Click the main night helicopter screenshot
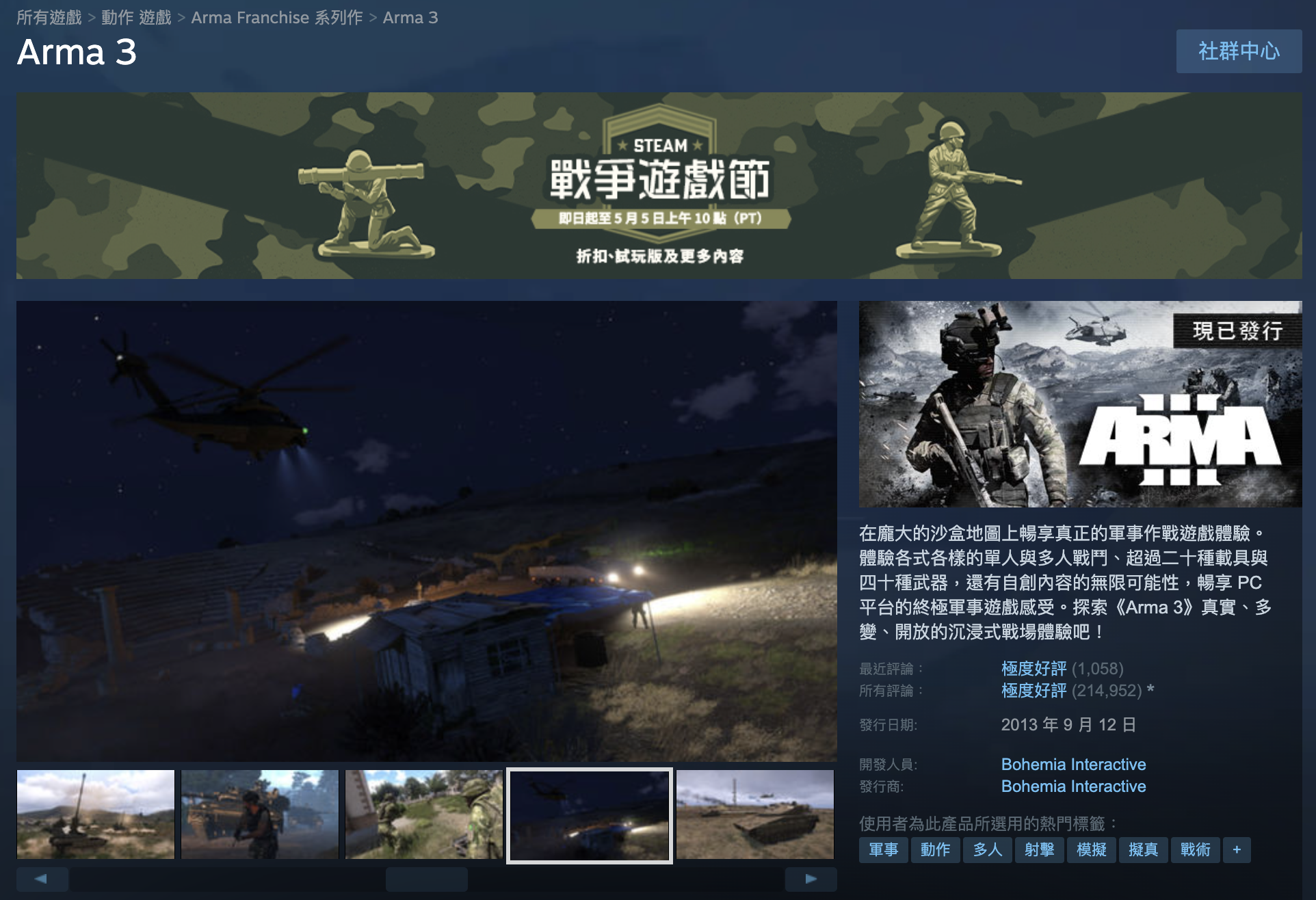The width and height of the screenshot is (1316, 900). click(x=426, y=531)
